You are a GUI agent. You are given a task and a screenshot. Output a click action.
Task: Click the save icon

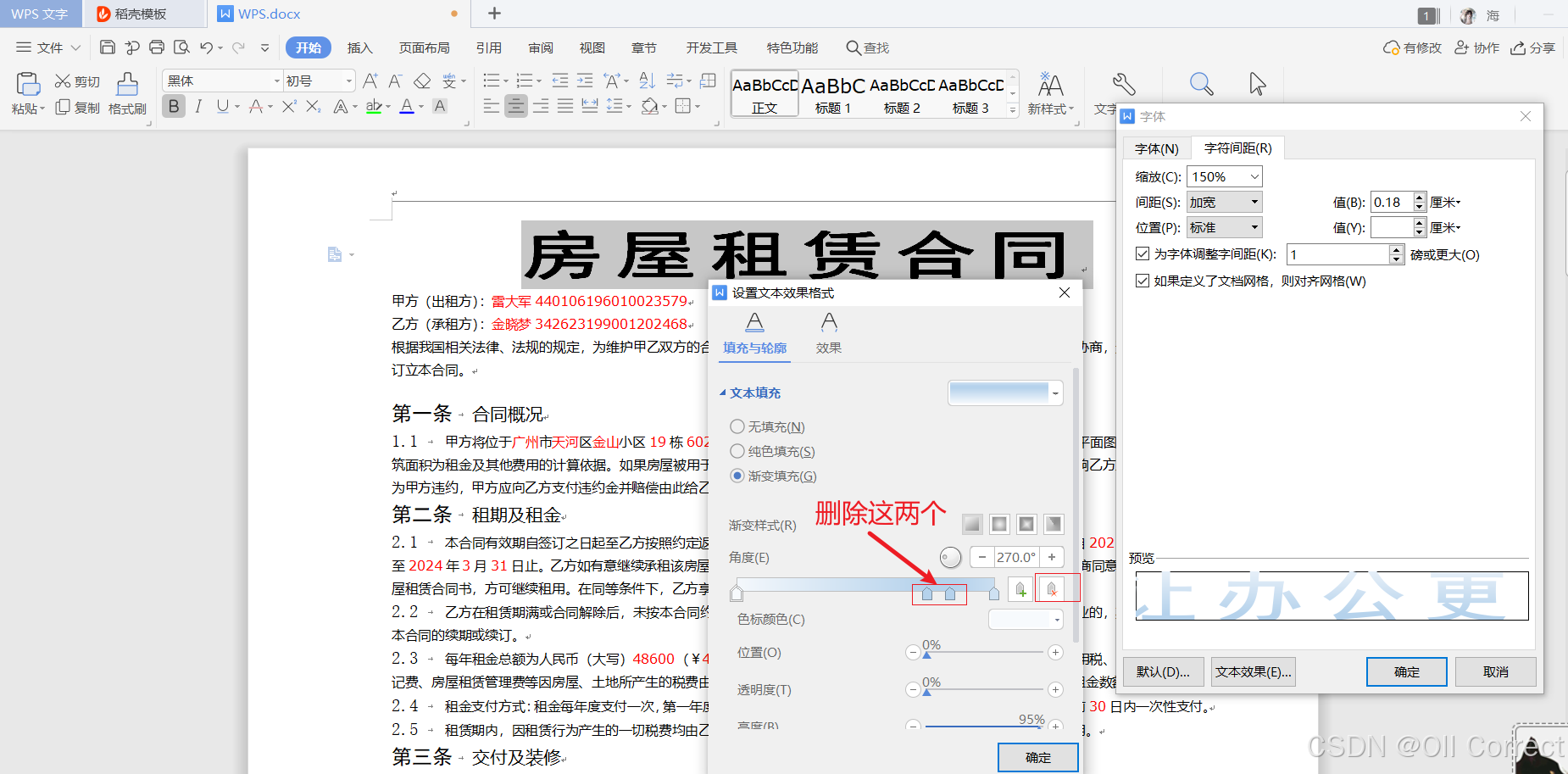click(x=108, y=47)
